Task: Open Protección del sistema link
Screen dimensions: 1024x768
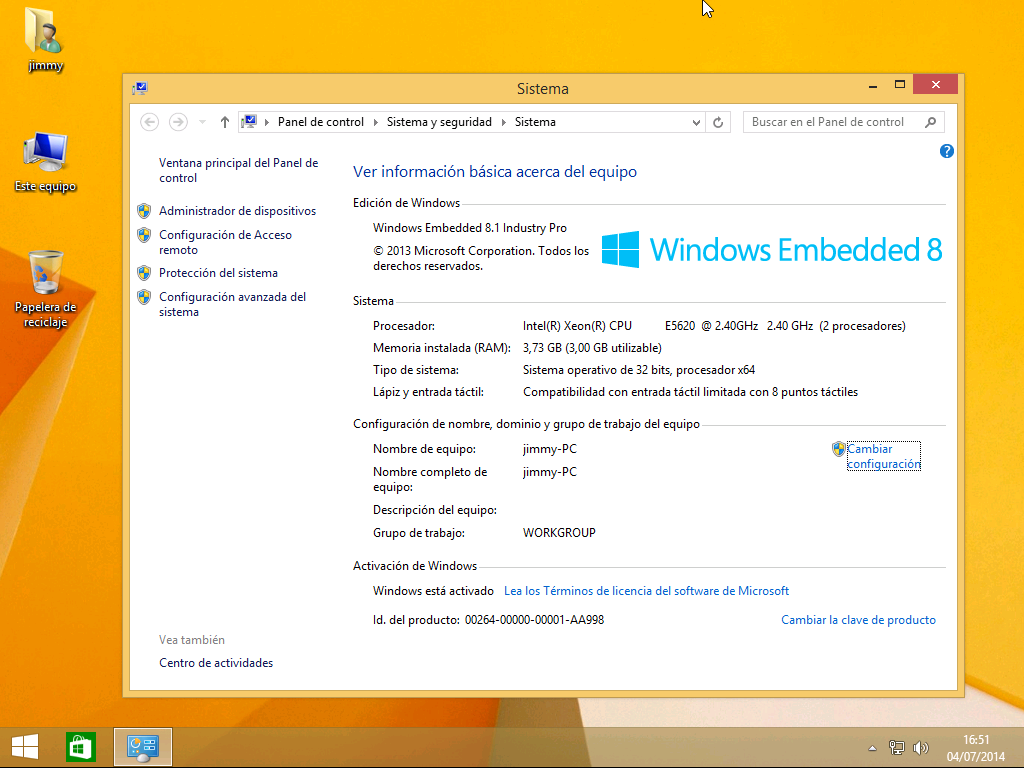Action: point(218,273)
